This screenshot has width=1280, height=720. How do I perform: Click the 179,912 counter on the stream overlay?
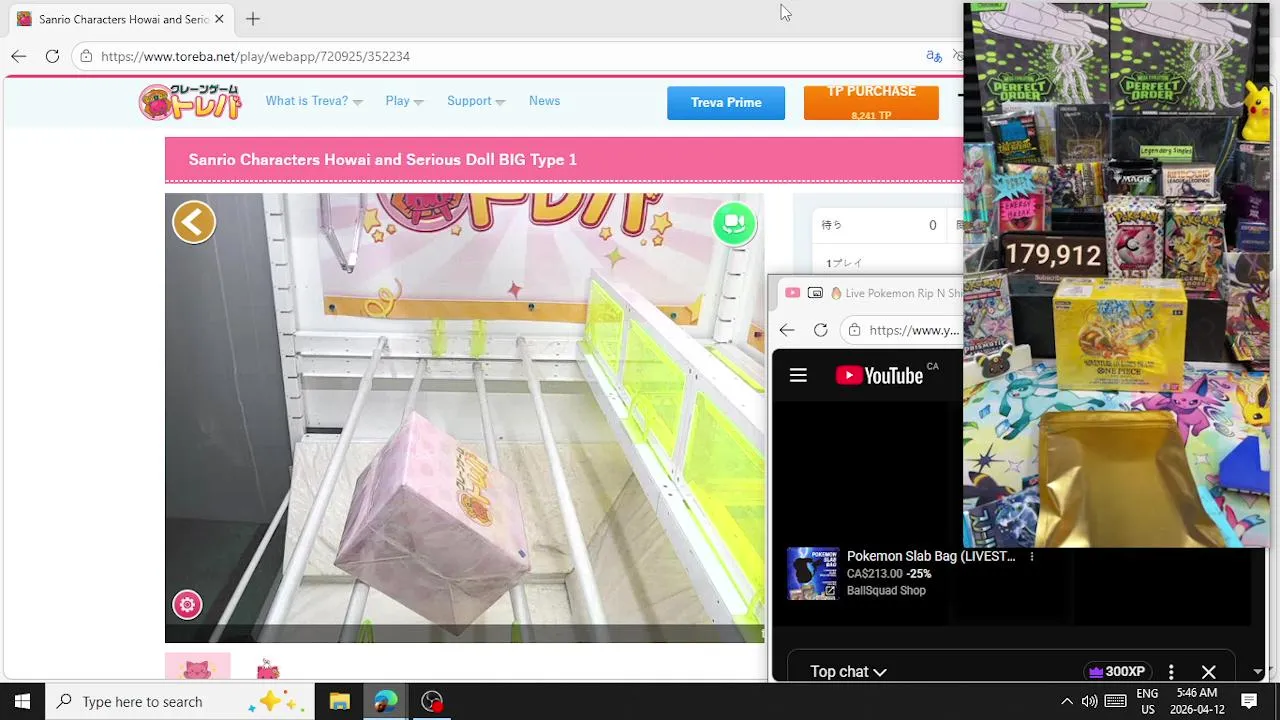tap(1053, 255)
